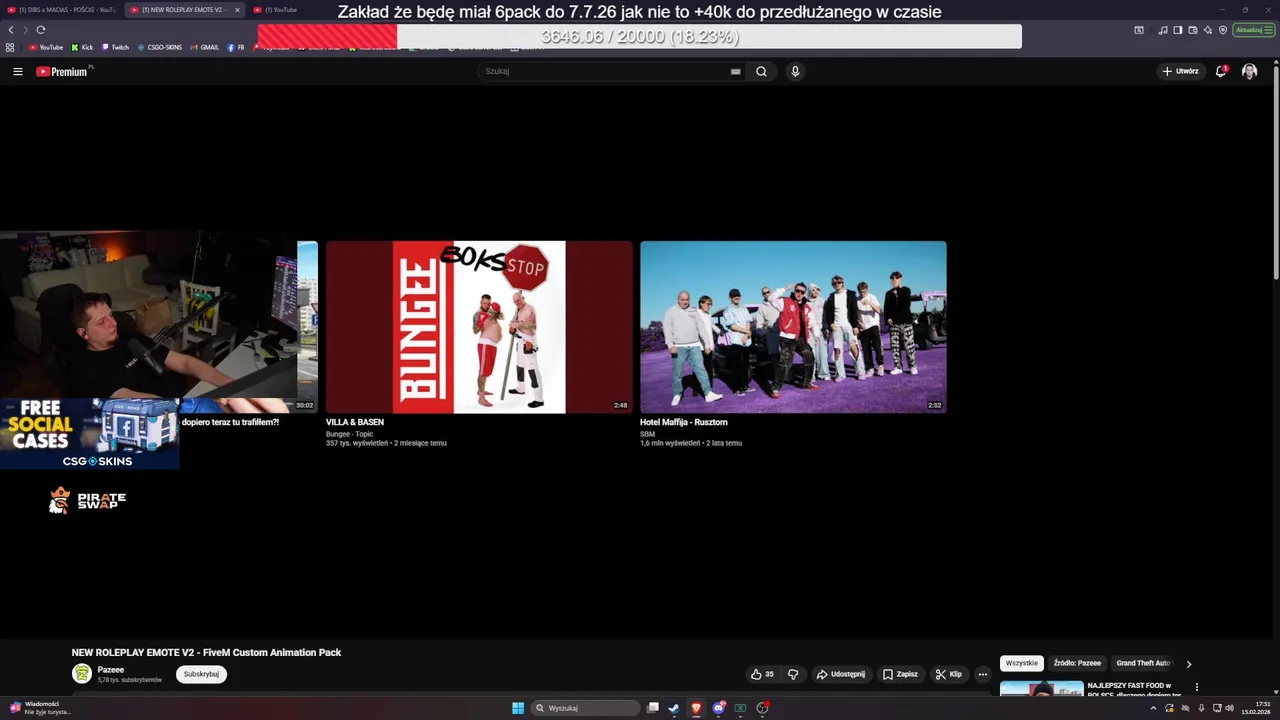Click Aktualizuj browser update button
The image size is (1280, 720).
tap(1253, 30)
